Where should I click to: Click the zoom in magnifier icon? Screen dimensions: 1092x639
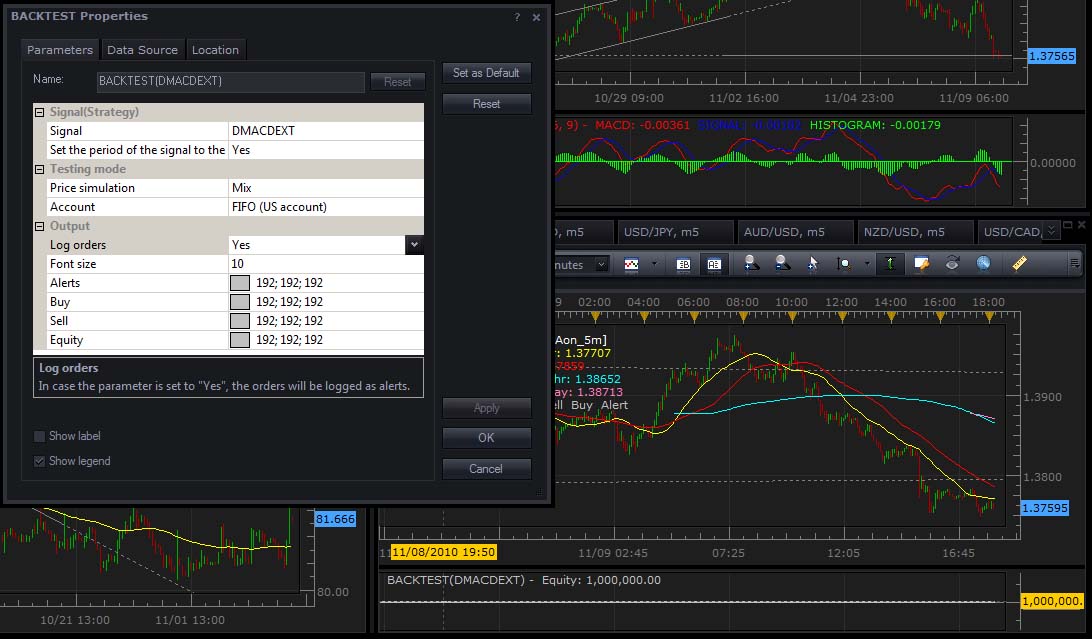tap(751, 263)
